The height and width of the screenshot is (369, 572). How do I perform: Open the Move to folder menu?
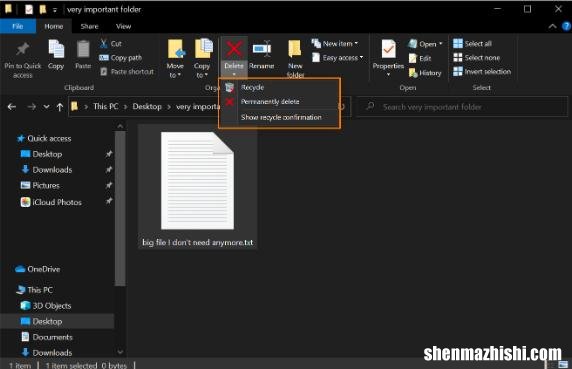175,59
